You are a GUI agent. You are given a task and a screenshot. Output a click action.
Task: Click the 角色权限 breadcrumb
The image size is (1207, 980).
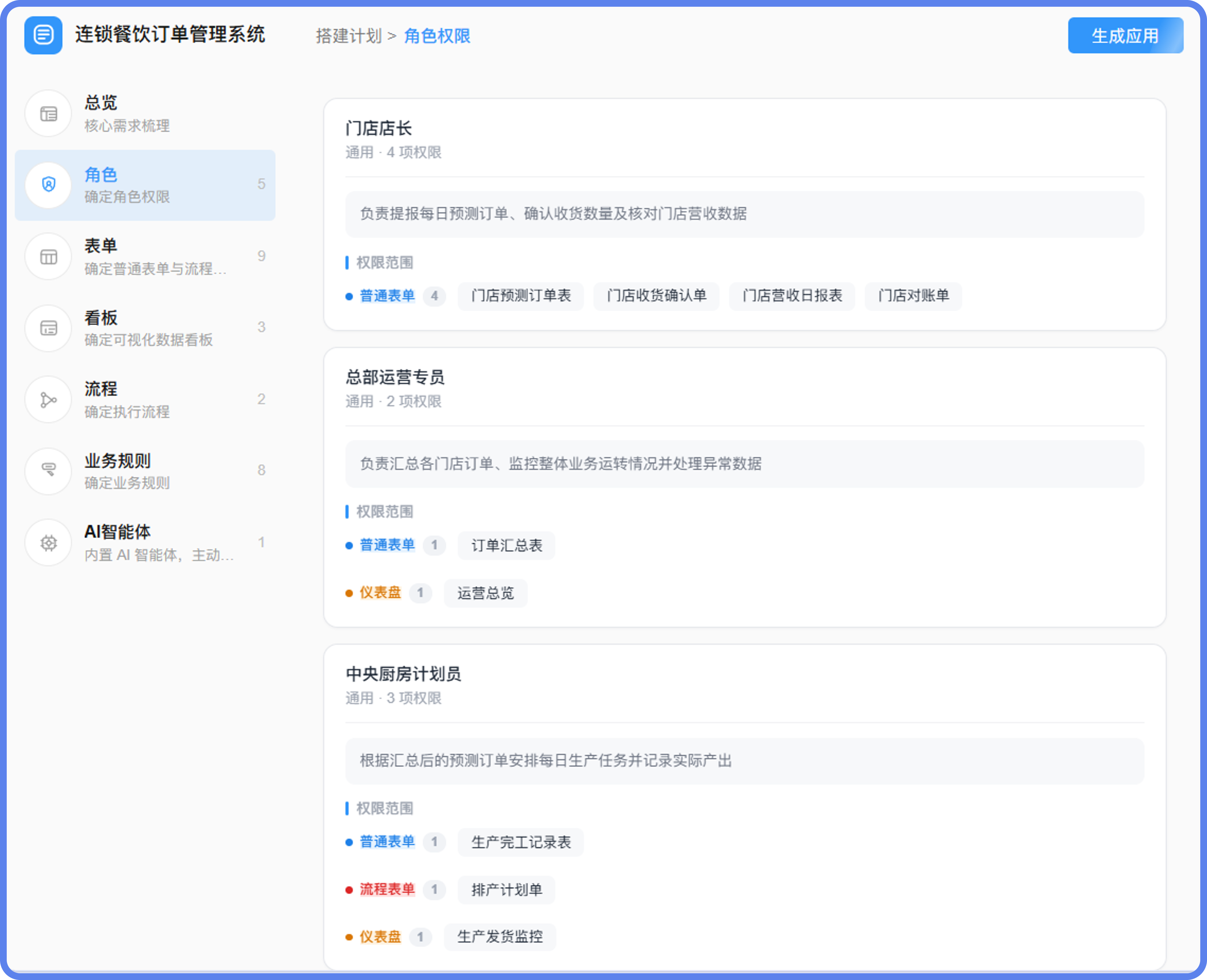(437, 36)
